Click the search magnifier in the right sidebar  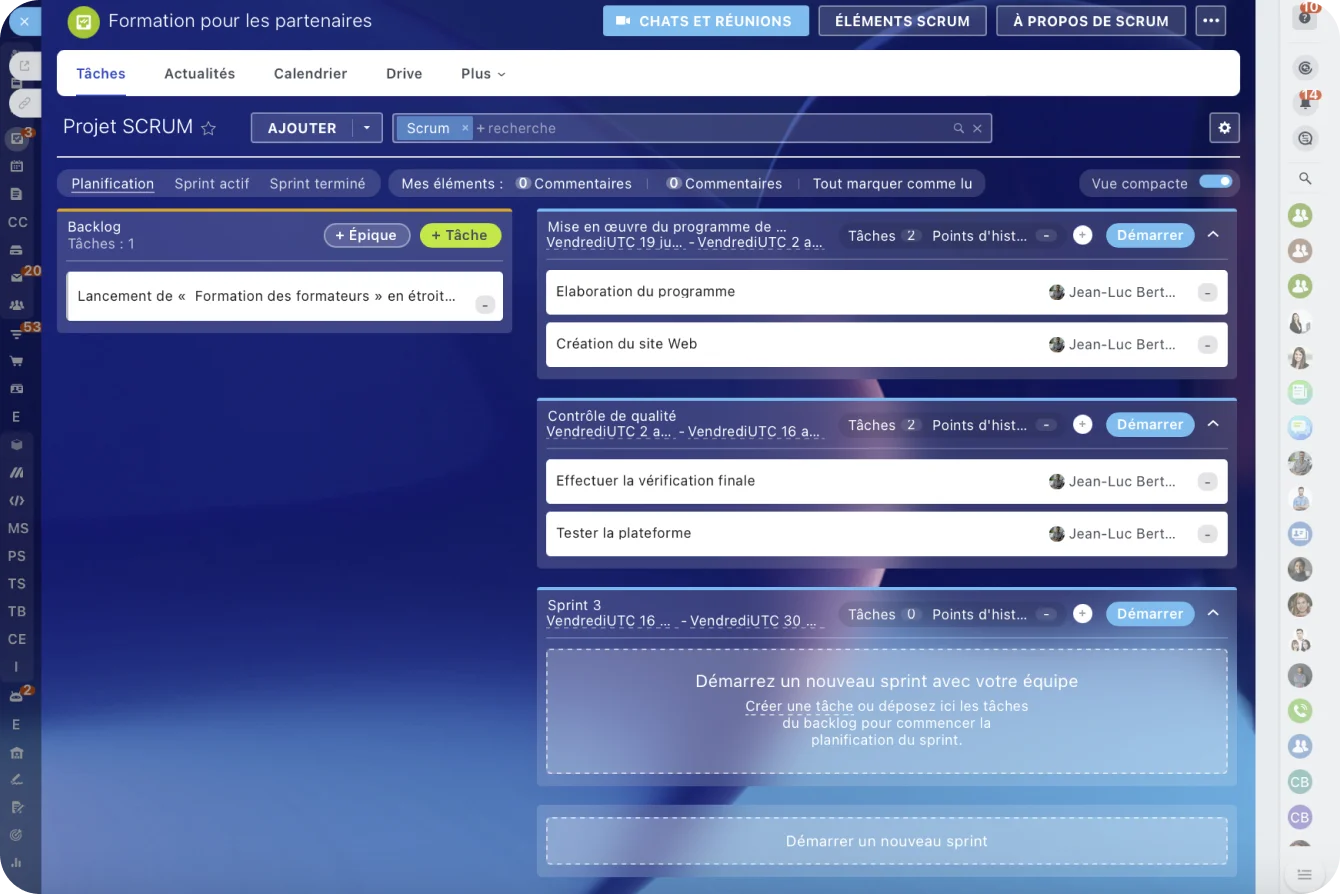pos(1305,179)
